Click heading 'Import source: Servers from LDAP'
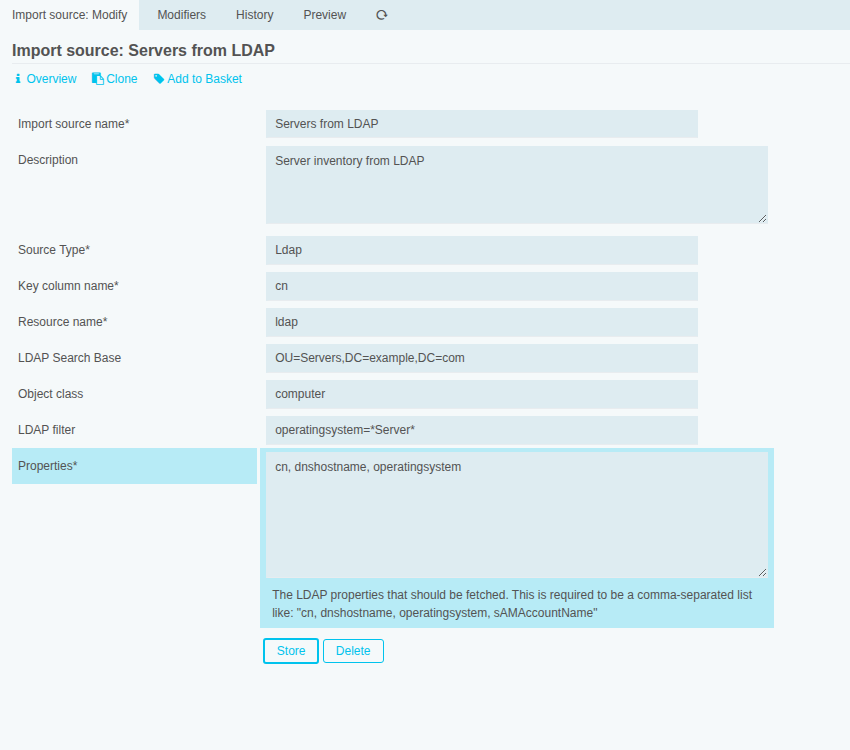This screenshot has height=750, width=850. coord(143,50)
